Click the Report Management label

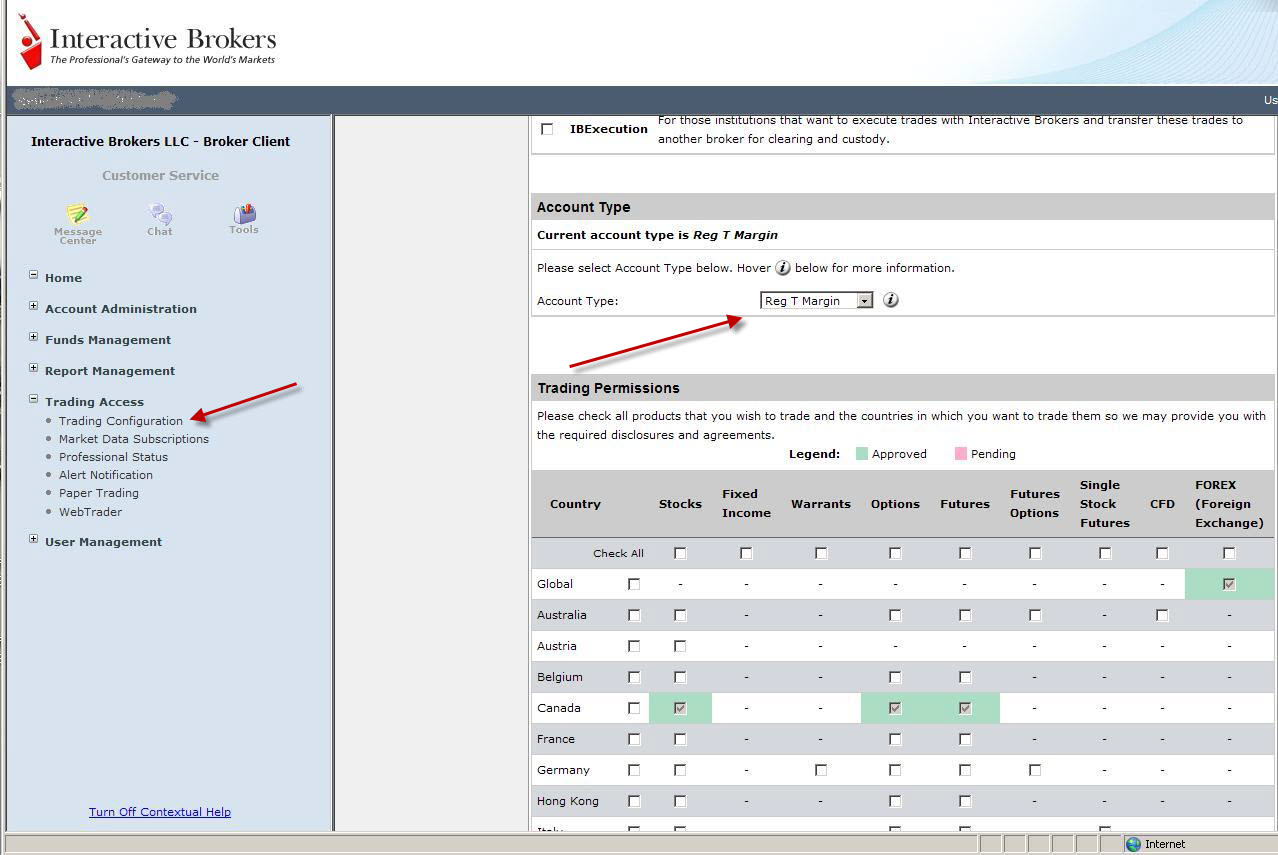click(110, 371)
